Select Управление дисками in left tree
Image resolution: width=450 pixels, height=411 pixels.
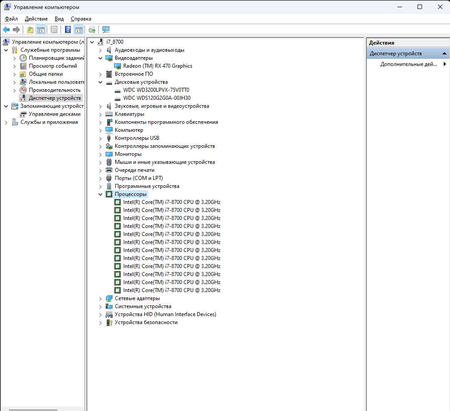tap(55, 114)
